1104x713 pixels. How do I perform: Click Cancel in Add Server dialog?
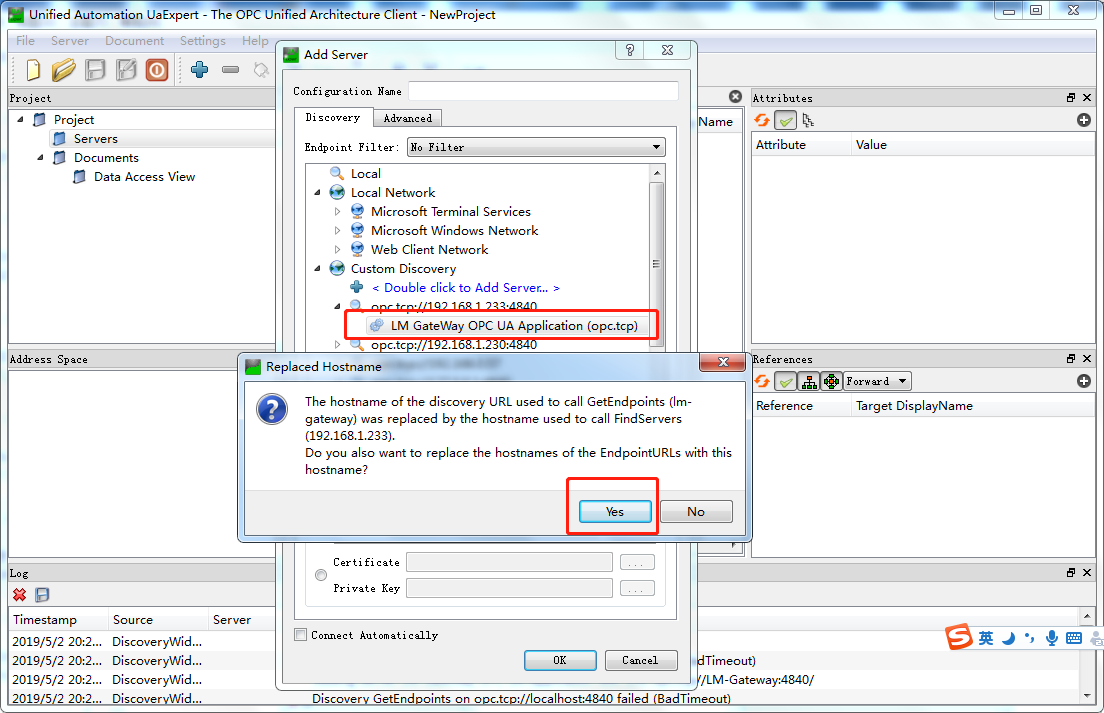(x=640, y=660)
